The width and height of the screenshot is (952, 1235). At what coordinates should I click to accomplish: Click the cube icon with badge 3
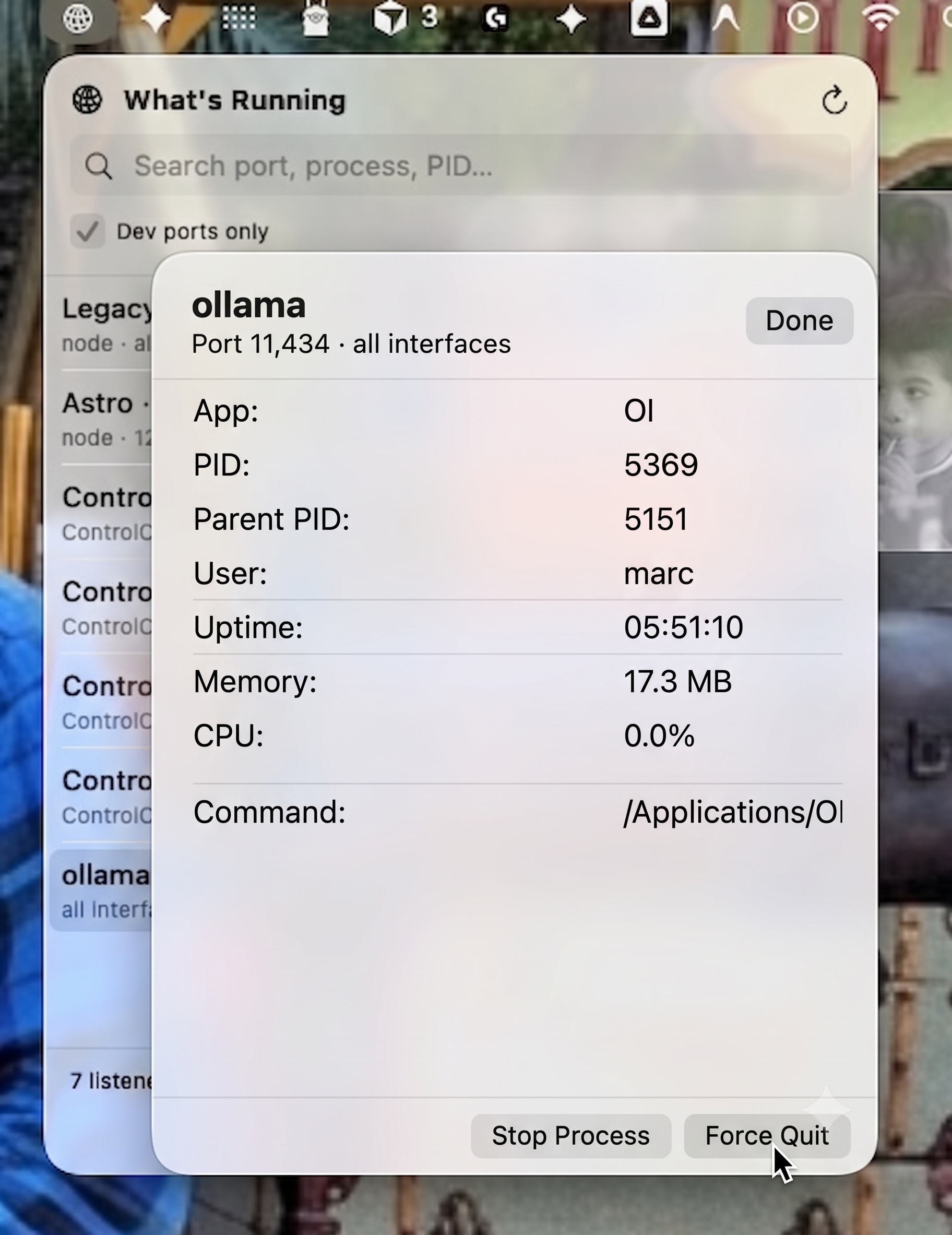pos(405,18)
